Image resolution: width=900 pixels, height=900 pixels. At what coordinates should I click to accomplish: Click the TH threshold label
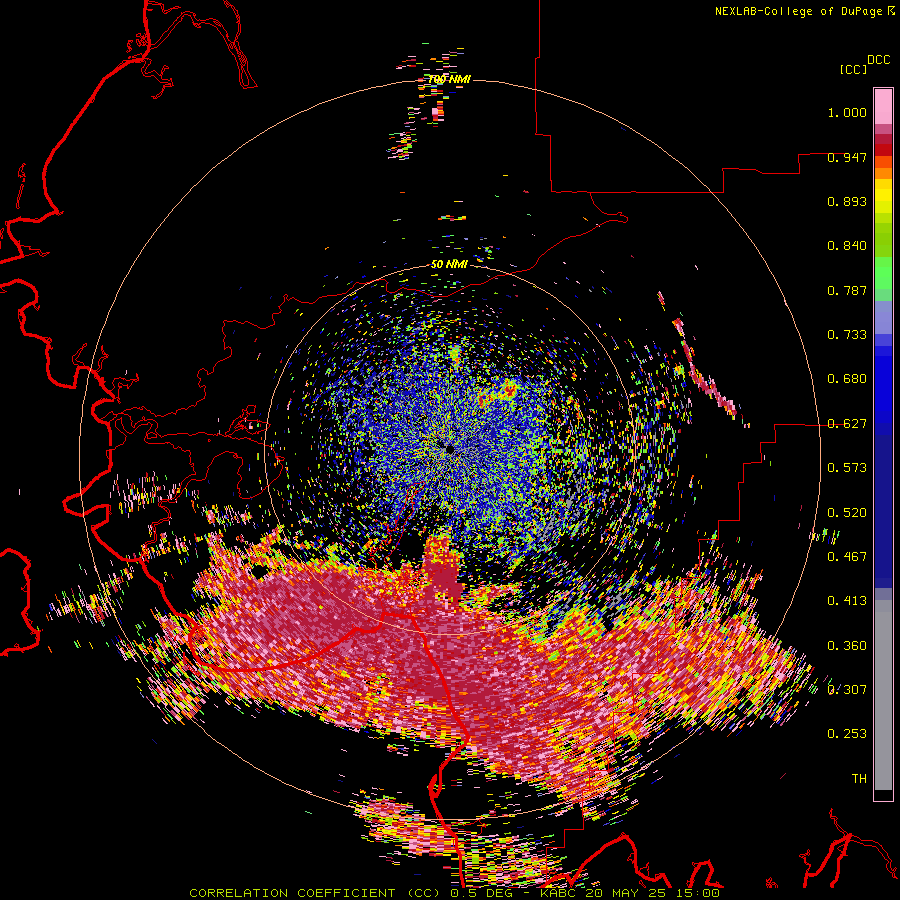point(859,779)
